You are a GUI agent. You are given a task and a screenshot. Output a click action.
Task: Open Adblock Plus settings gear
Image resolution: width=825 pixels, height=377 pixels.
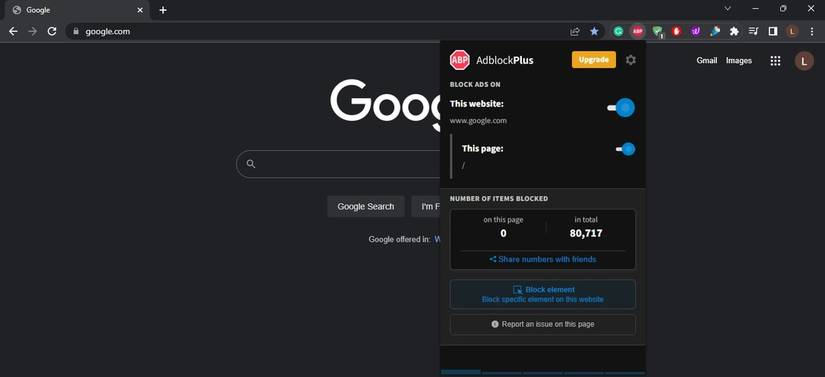tap(630, 60)
